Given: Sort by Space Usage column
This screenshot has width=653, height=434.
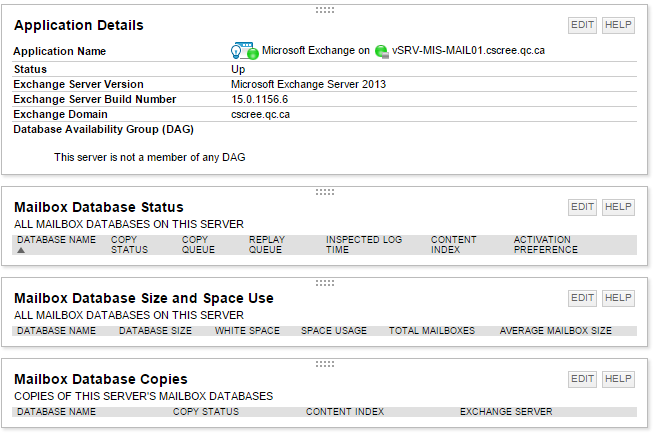Looking at the screenshot, I should coord(334,331).
